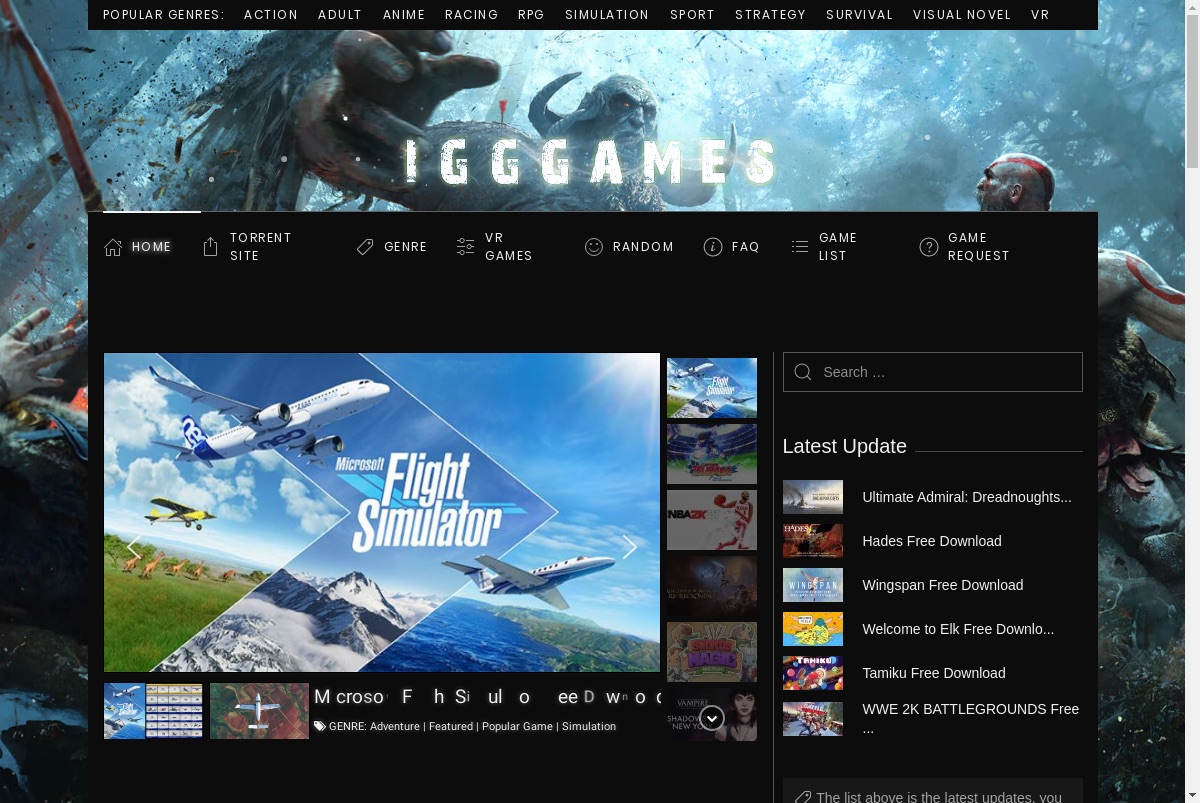This screenshot has width=1200, height=803.
Task: Open the Anime genre
Action: coord(404,15)
